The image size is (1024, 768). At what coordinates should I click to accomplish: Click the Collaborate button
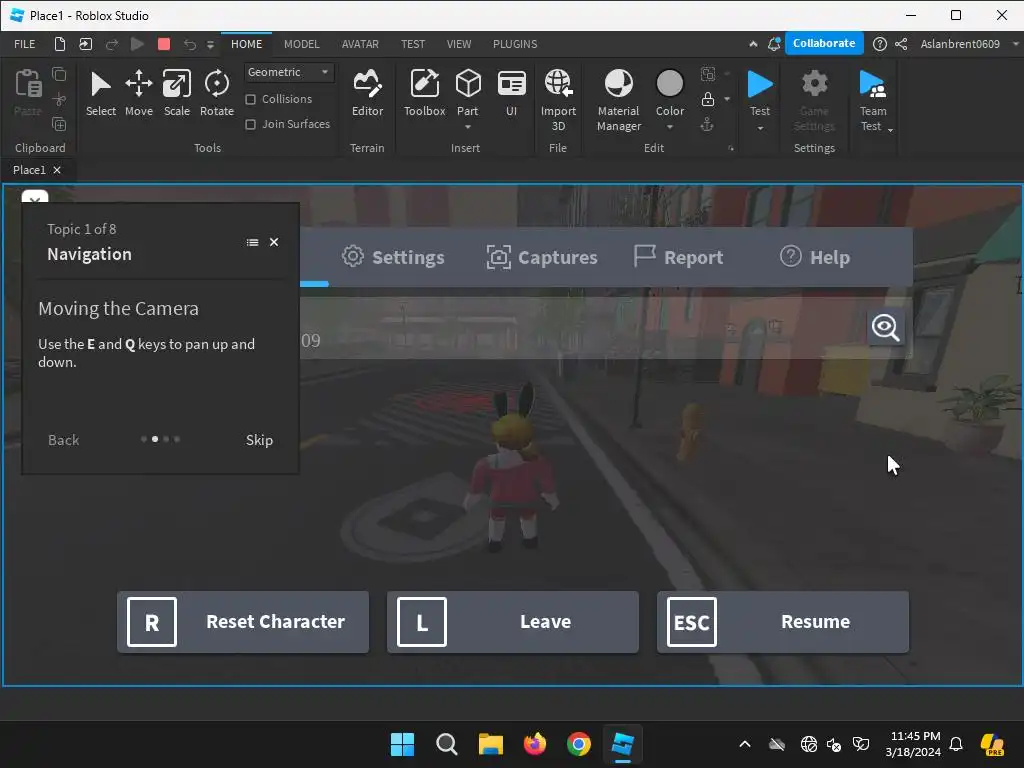[824, 43]
